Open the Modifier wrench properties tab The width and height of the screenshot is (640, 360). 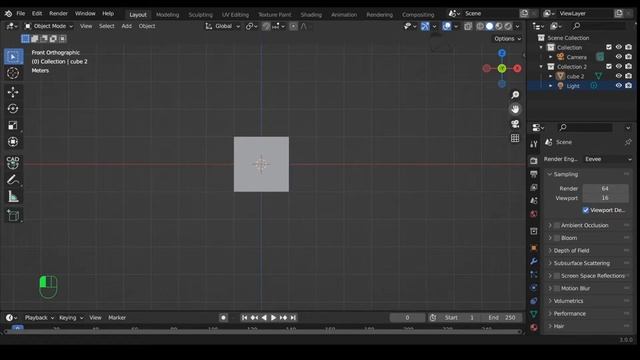click(x=534, y=261)
